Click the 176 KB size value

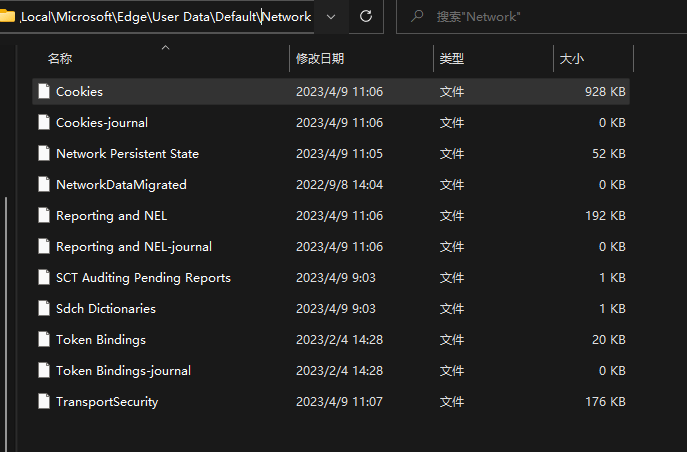pyautogui.click(x=605, y=402)
